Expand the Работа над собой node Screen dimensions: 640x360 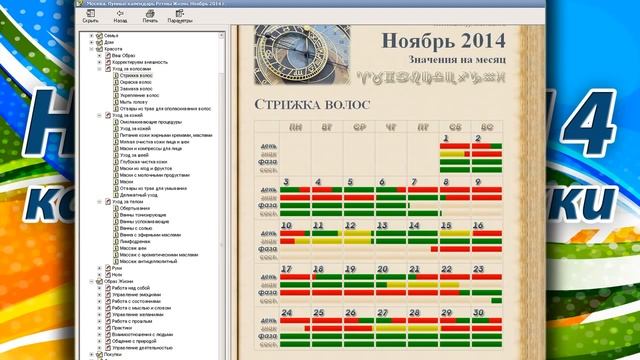(99, 288)
